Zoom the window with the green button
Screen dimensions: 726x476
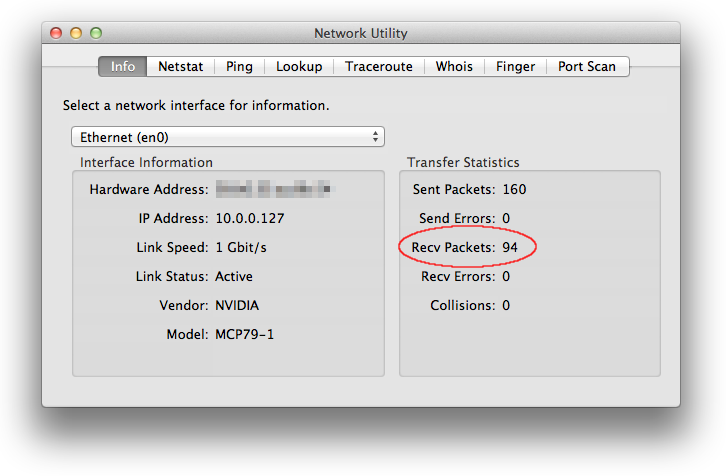(x=96, y=33)
